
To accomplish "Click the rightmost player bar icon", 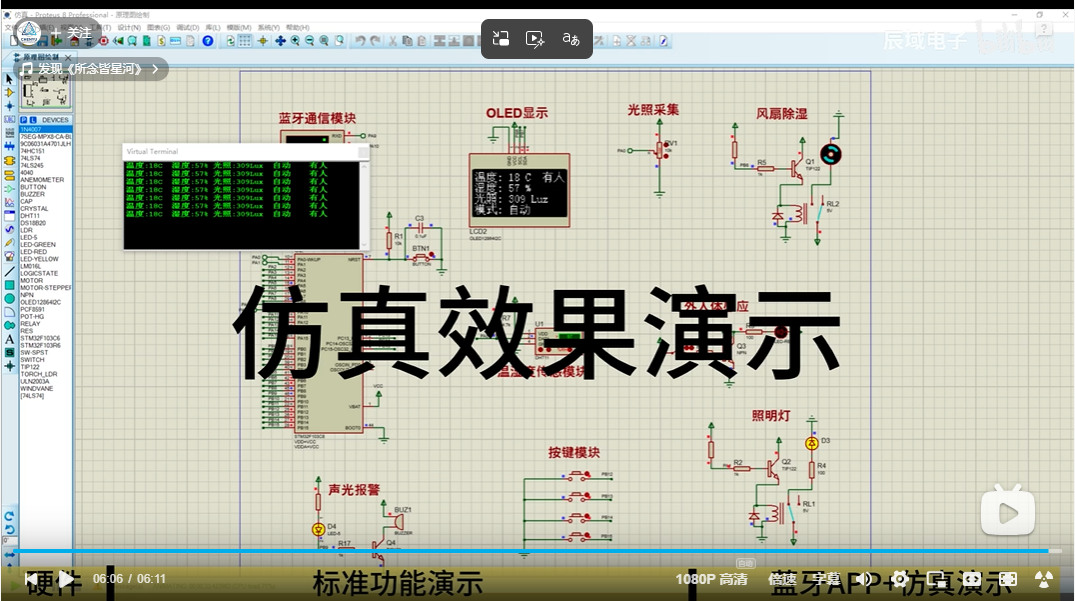I will point(1043,579).
